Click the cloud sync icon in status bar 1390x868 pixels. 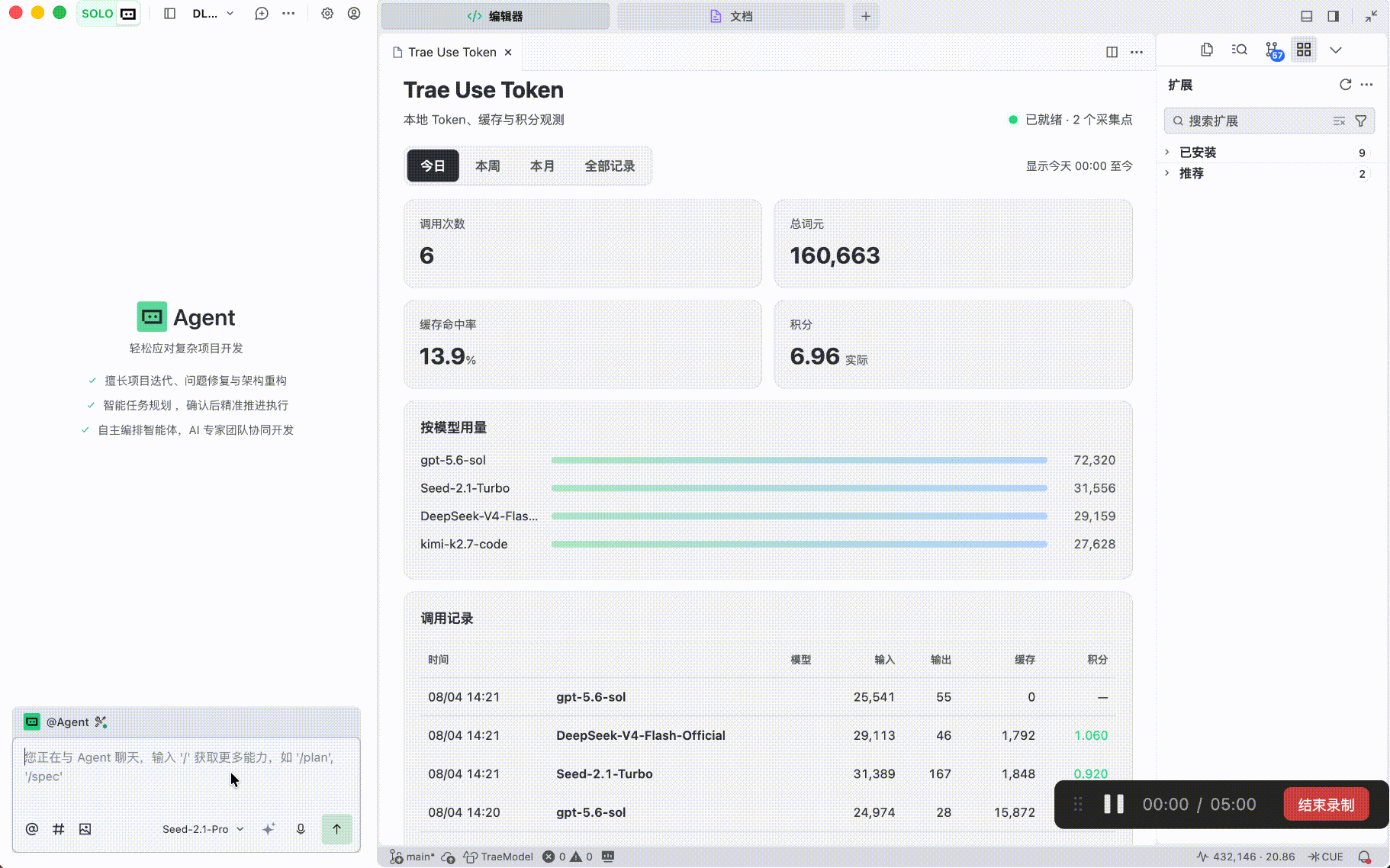pyautogui.click(x=449, y=857)
